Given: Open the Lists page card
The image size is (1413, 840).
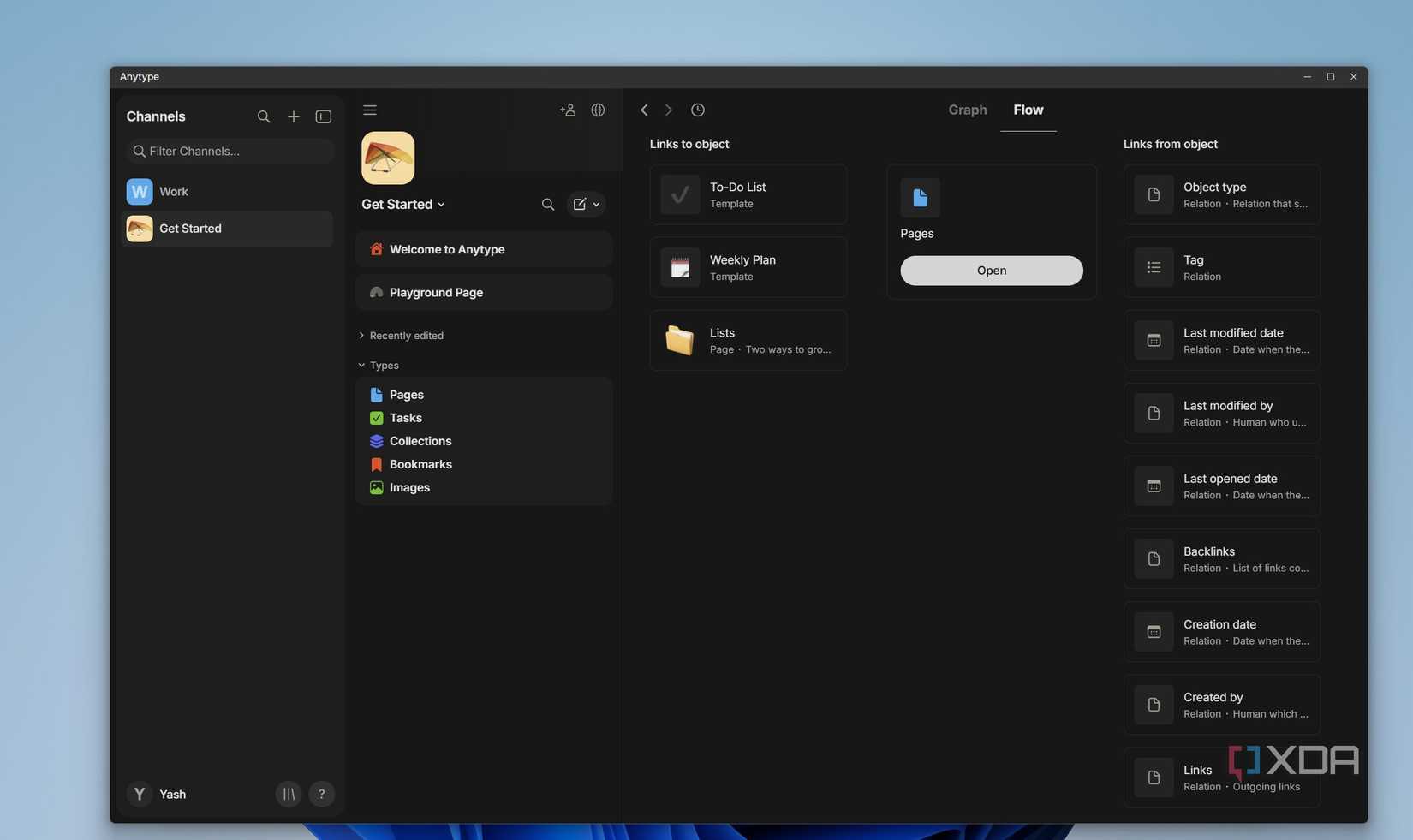Looking at the screenshot, I should click(748, 340).
